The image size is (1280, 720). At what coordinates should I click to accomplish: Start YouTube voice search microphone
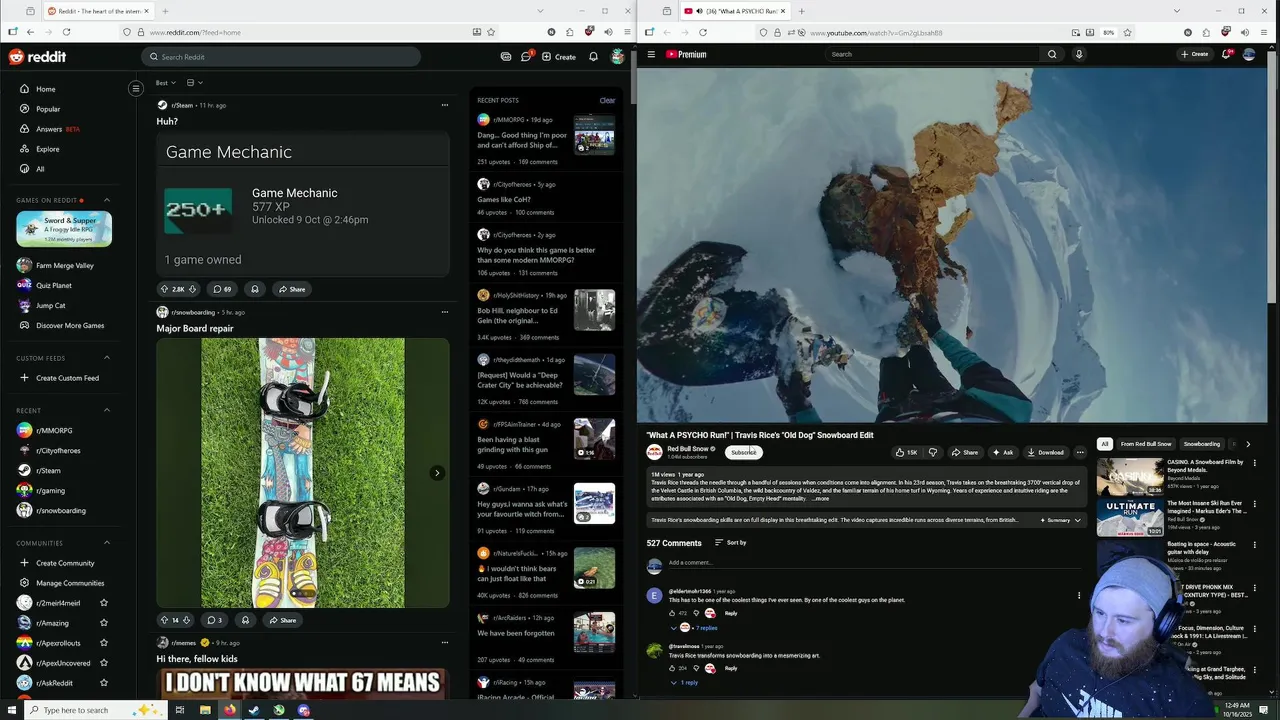click(1079, 54)
